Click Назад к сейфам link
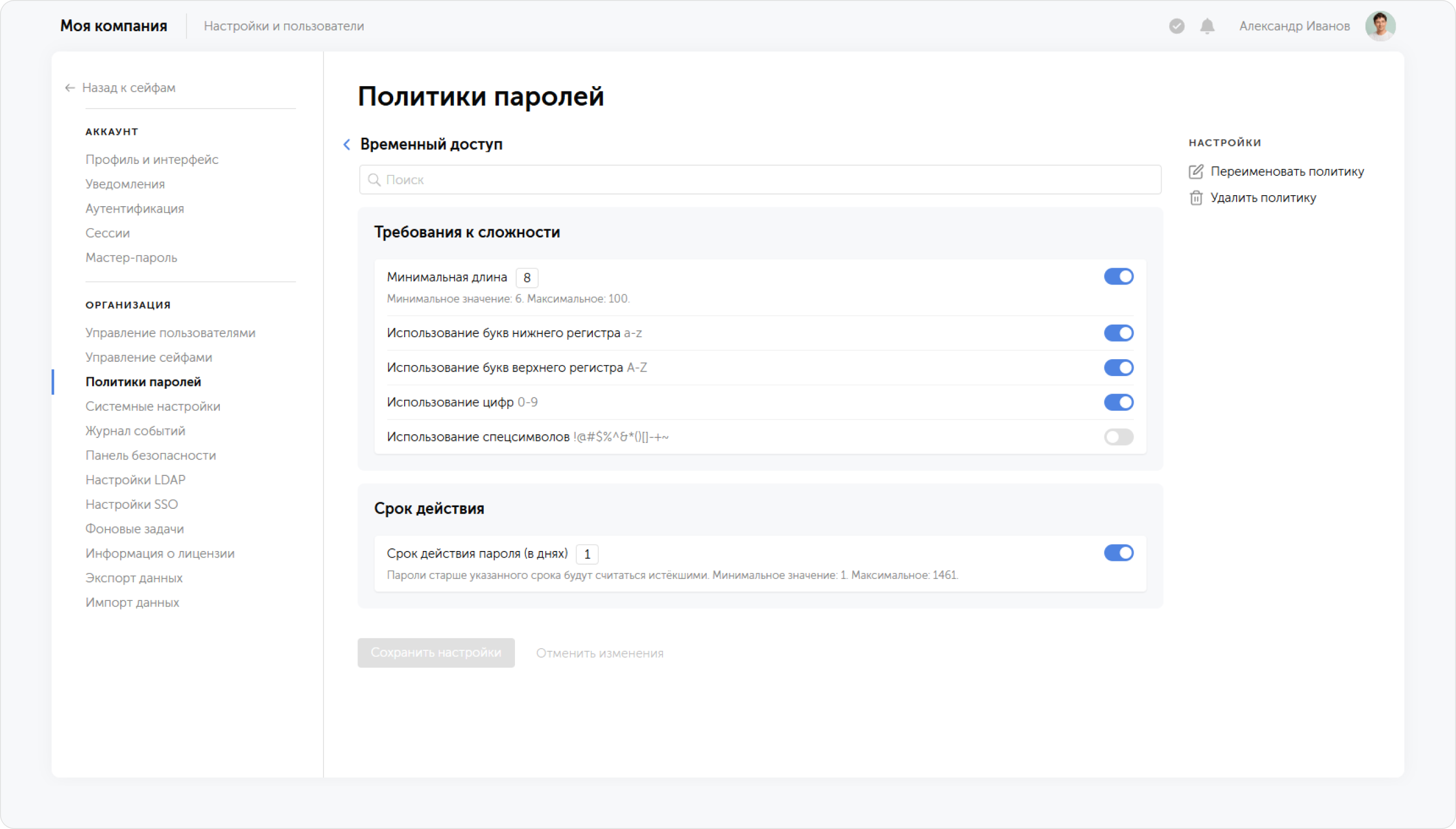 click(129, 88)
